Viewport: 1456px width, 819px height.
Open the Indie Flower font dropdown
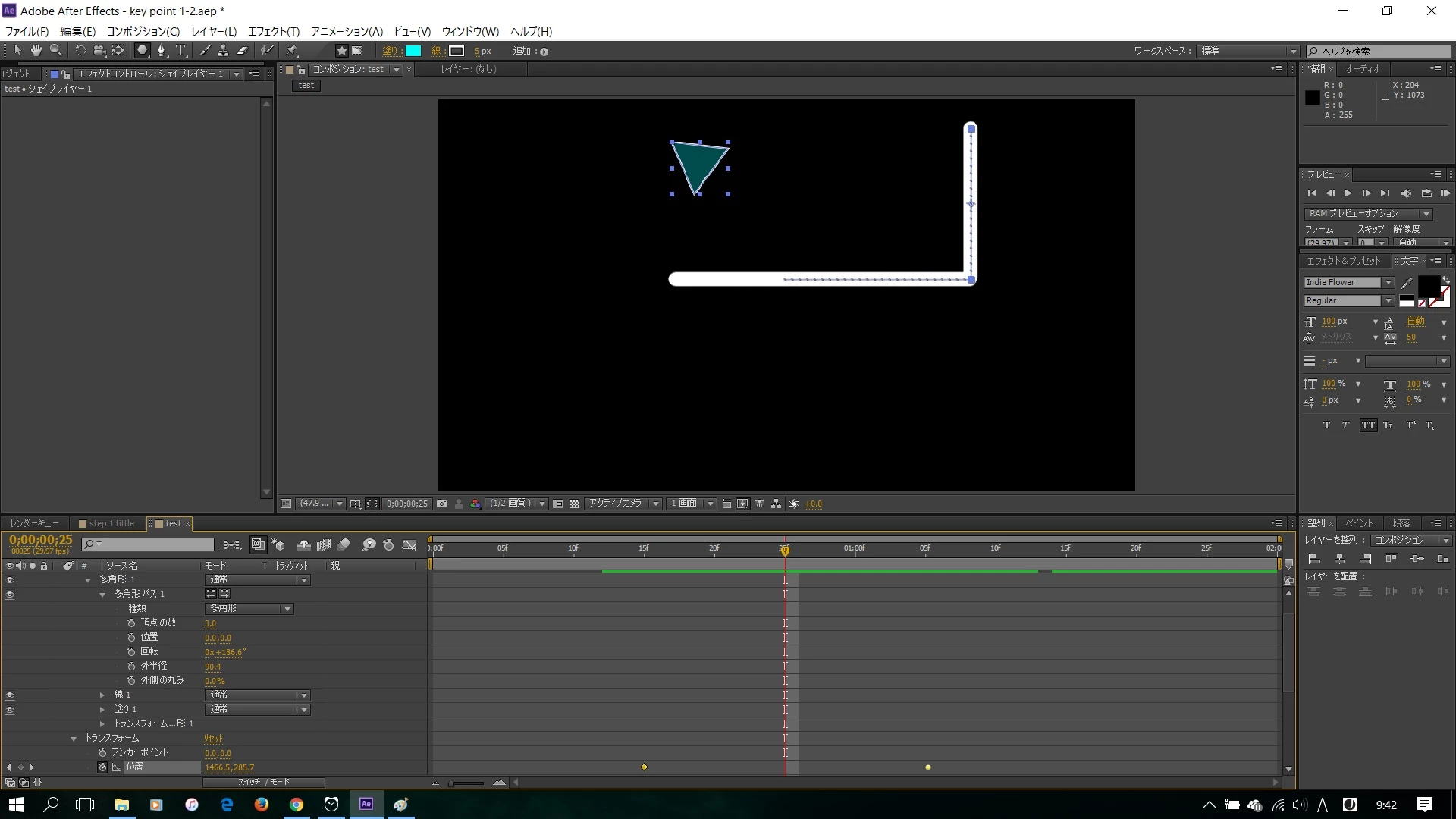(x=1388, y=282)
